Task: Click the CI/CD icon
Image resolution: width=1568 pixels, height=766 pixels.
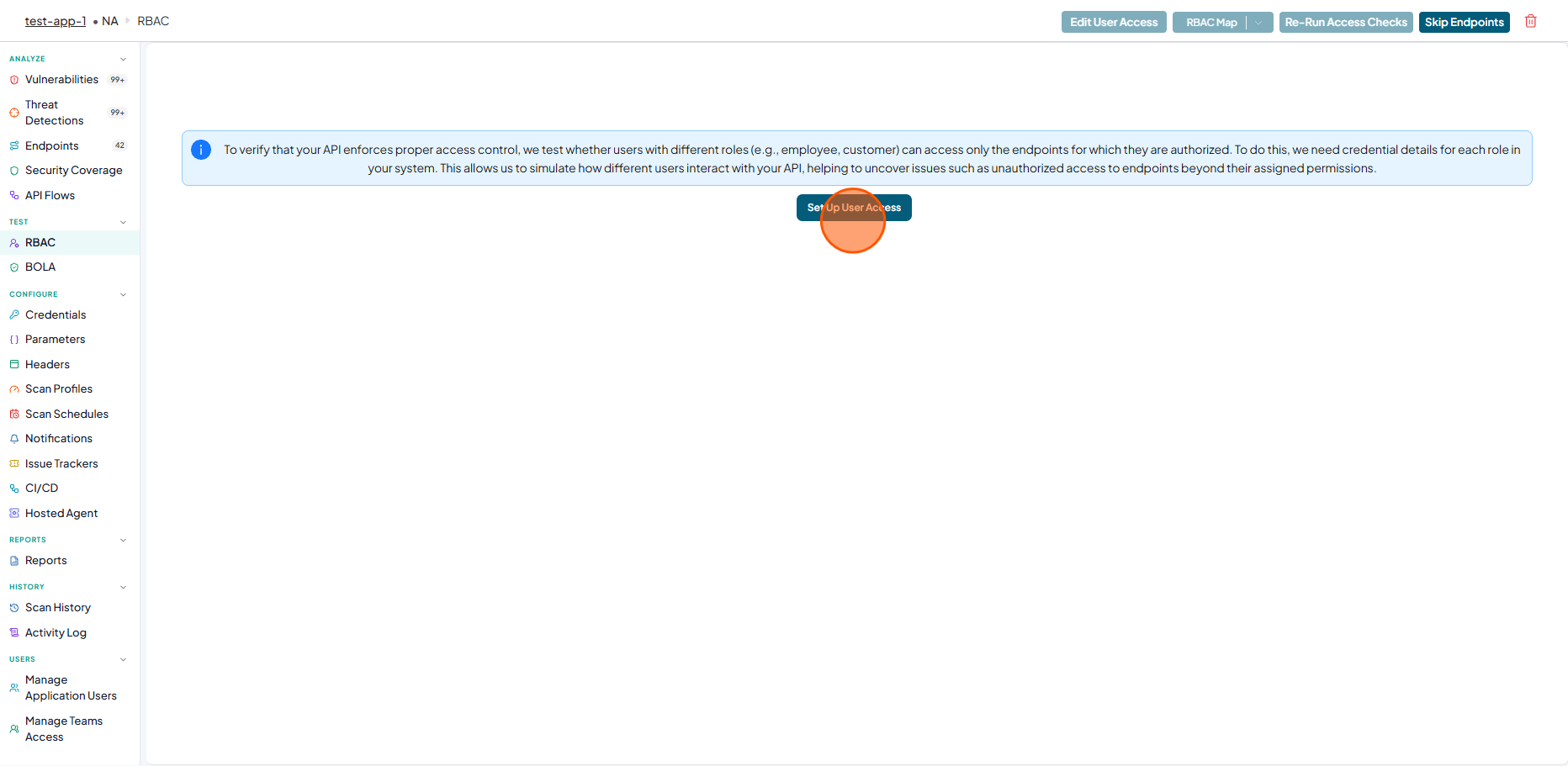Action: (14, 489)
